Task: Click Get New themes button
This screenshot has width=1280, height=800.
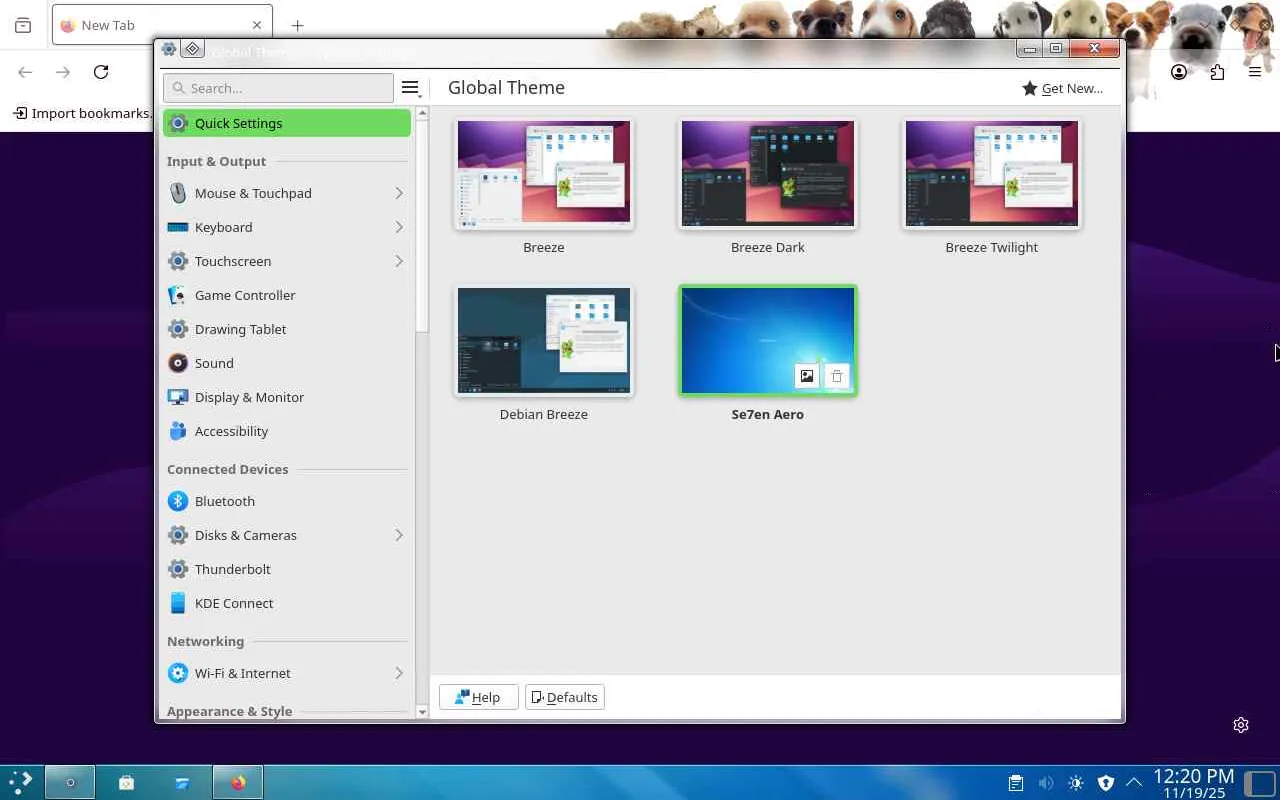Action: (x=1062, y=88)
